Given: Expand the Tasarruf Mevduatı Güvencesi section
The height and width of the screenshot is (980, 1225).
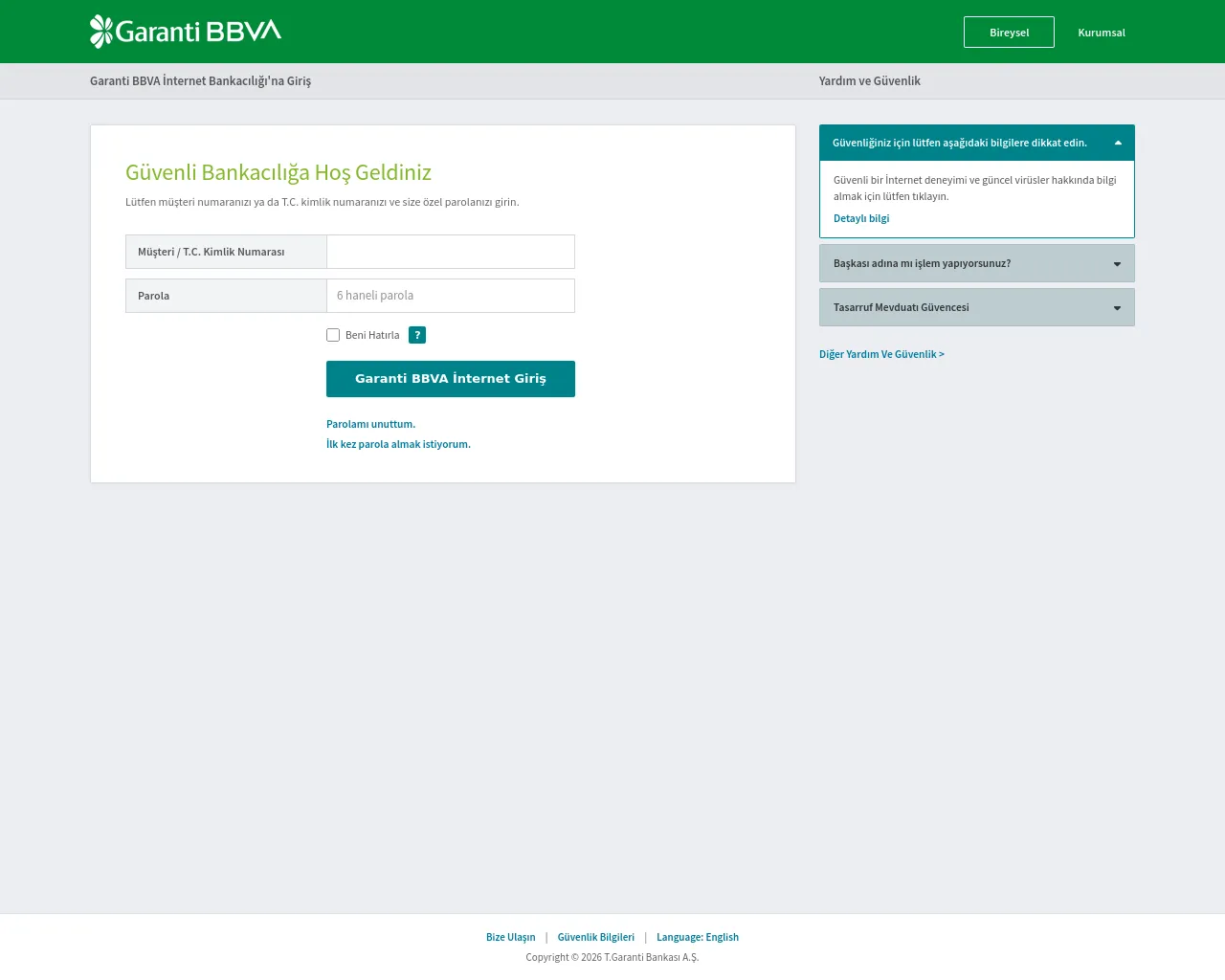Looking at the screenshot, I should click(x=977, y=307).
